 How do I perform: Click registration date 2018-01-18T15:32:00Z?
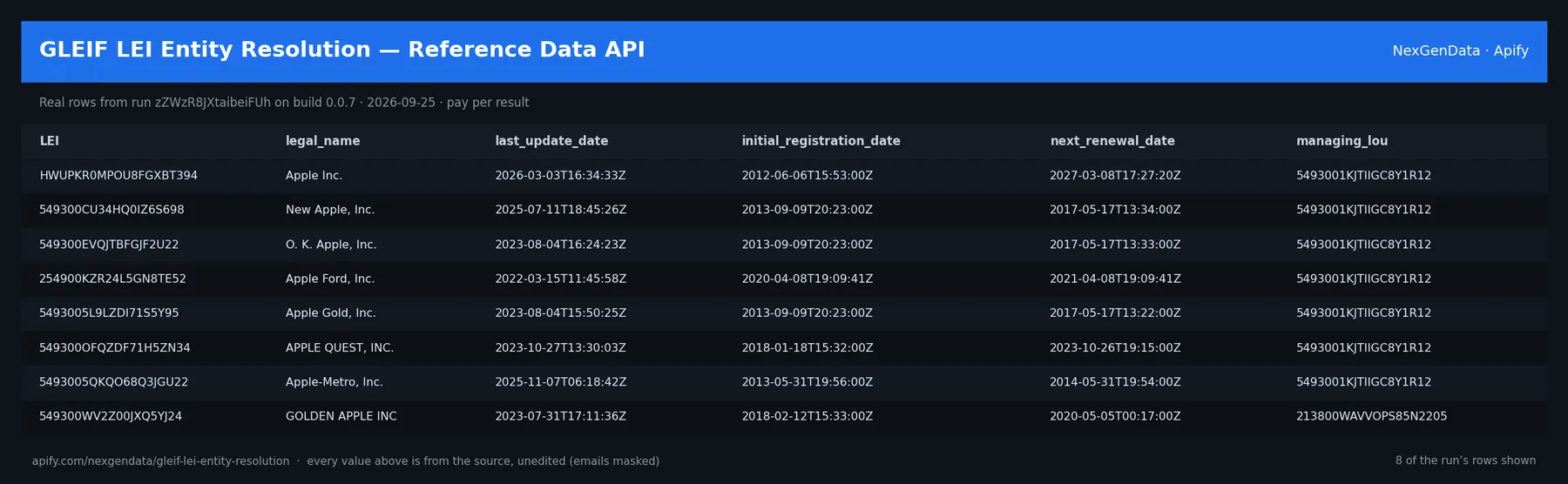pyautogui.click(x=807, y=347)
